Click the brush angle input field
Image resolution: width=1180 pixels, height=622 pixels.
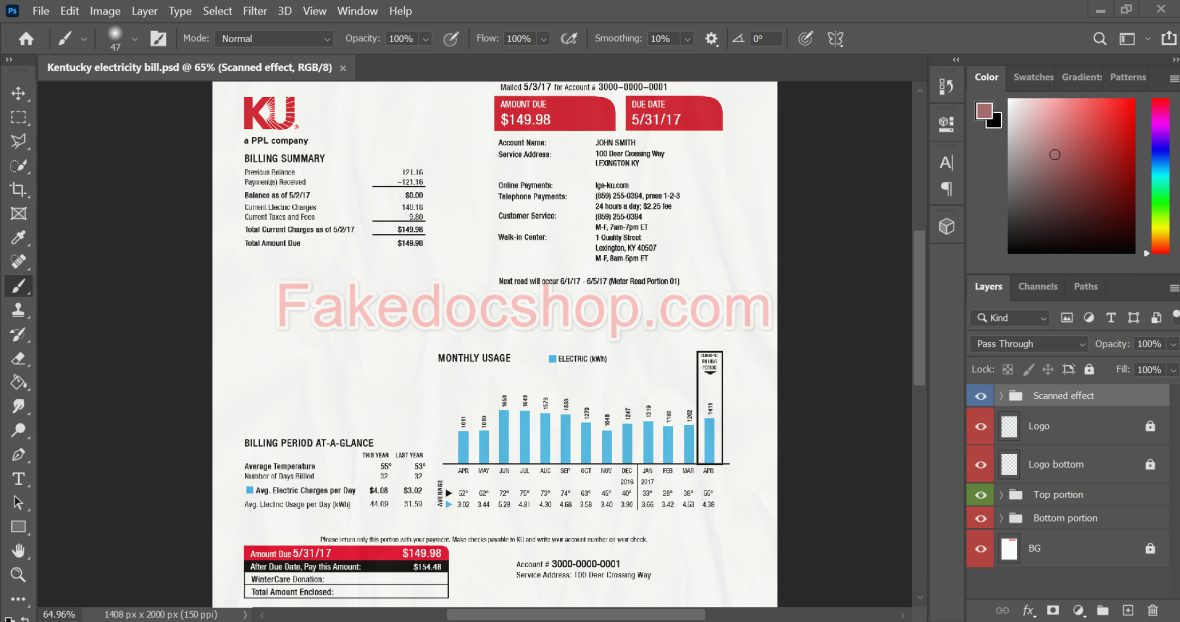(765, 38)
